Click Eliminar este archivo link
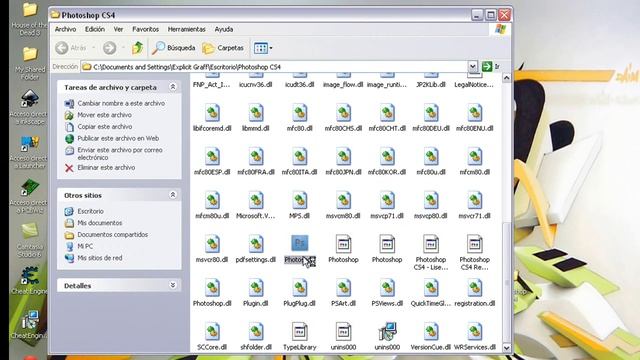 pyautogui.click(x=106, y=168)
